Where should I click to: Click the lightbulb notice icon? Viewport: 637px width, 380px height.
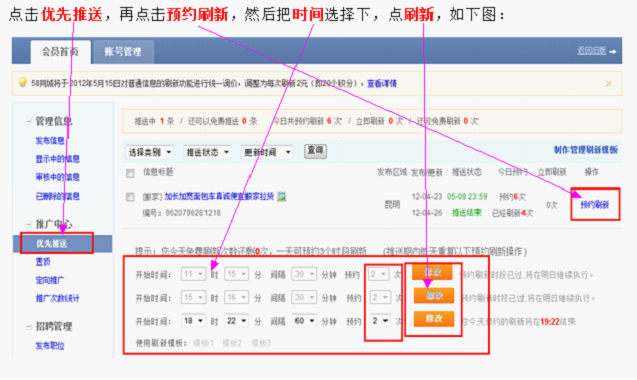click(23, 83)
